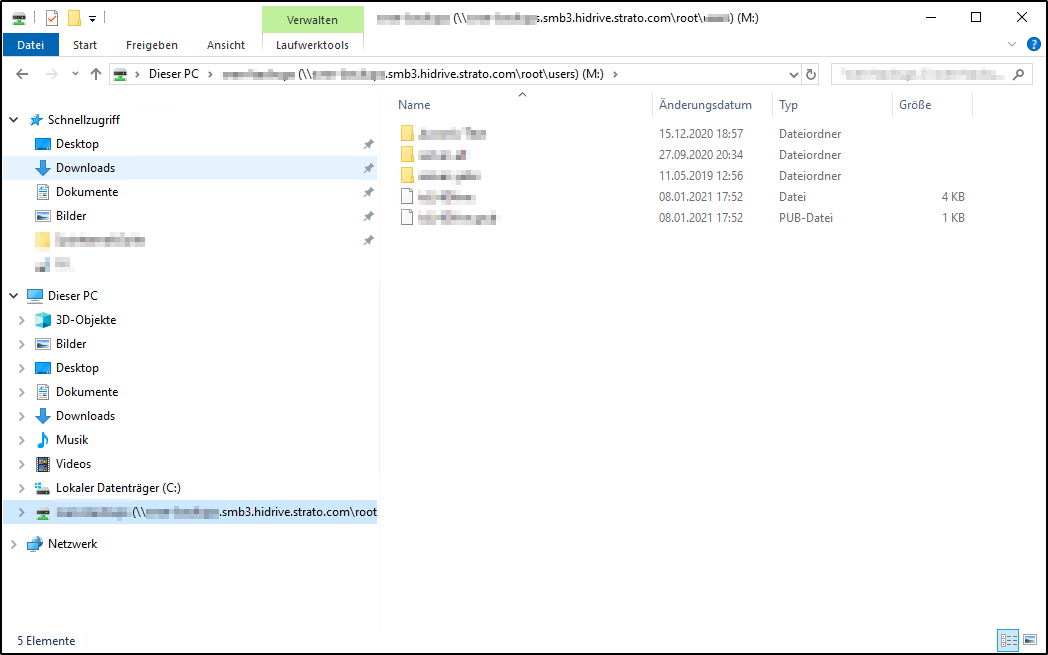
Task: Click the search magnifier icon
Action: [1018, 74]
